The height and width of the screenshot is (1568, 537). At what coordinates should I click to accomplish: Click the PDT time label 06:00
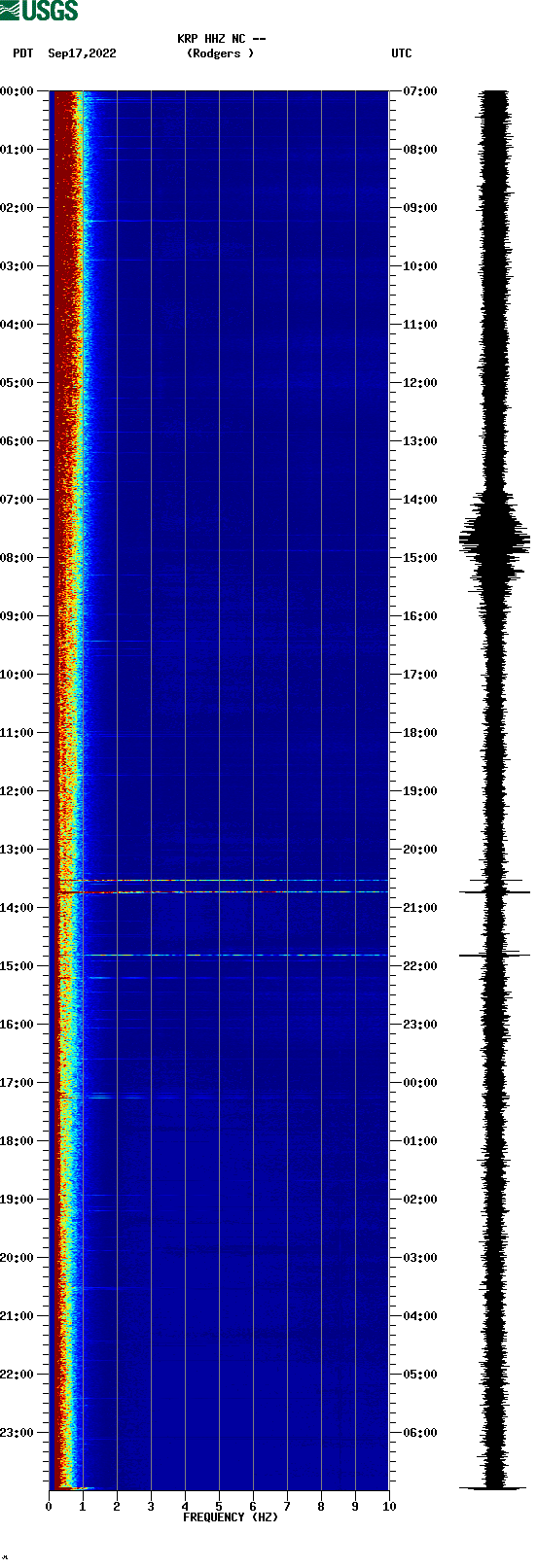(17, 441)
